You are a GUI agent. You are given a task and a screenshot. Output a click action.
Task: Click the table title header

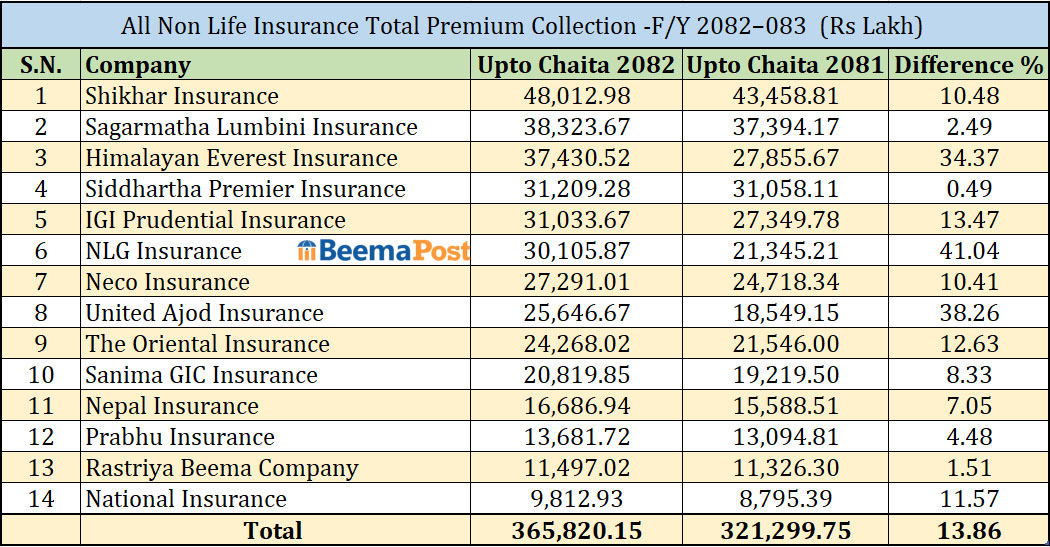pyautogui.click(x=525, y=25)
